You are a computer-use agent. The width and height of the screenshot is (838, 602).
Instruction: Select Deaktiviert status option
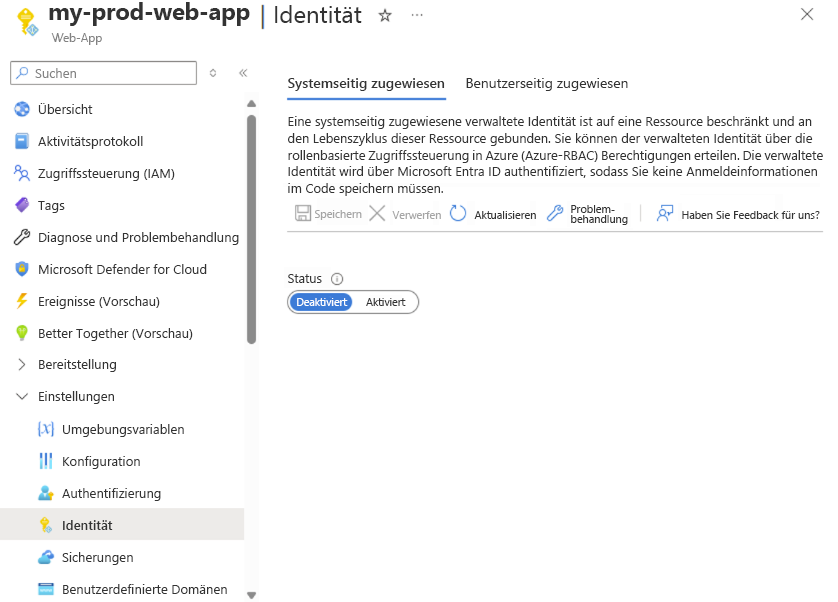coord(322,302)
